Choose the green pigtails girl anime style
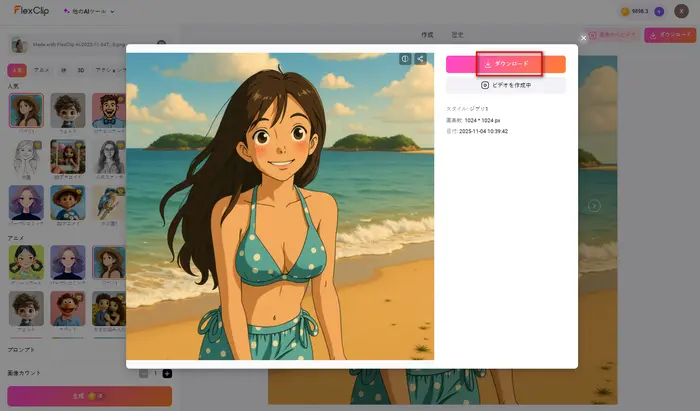This screenshot has height=411, width=700. point(26,262)
